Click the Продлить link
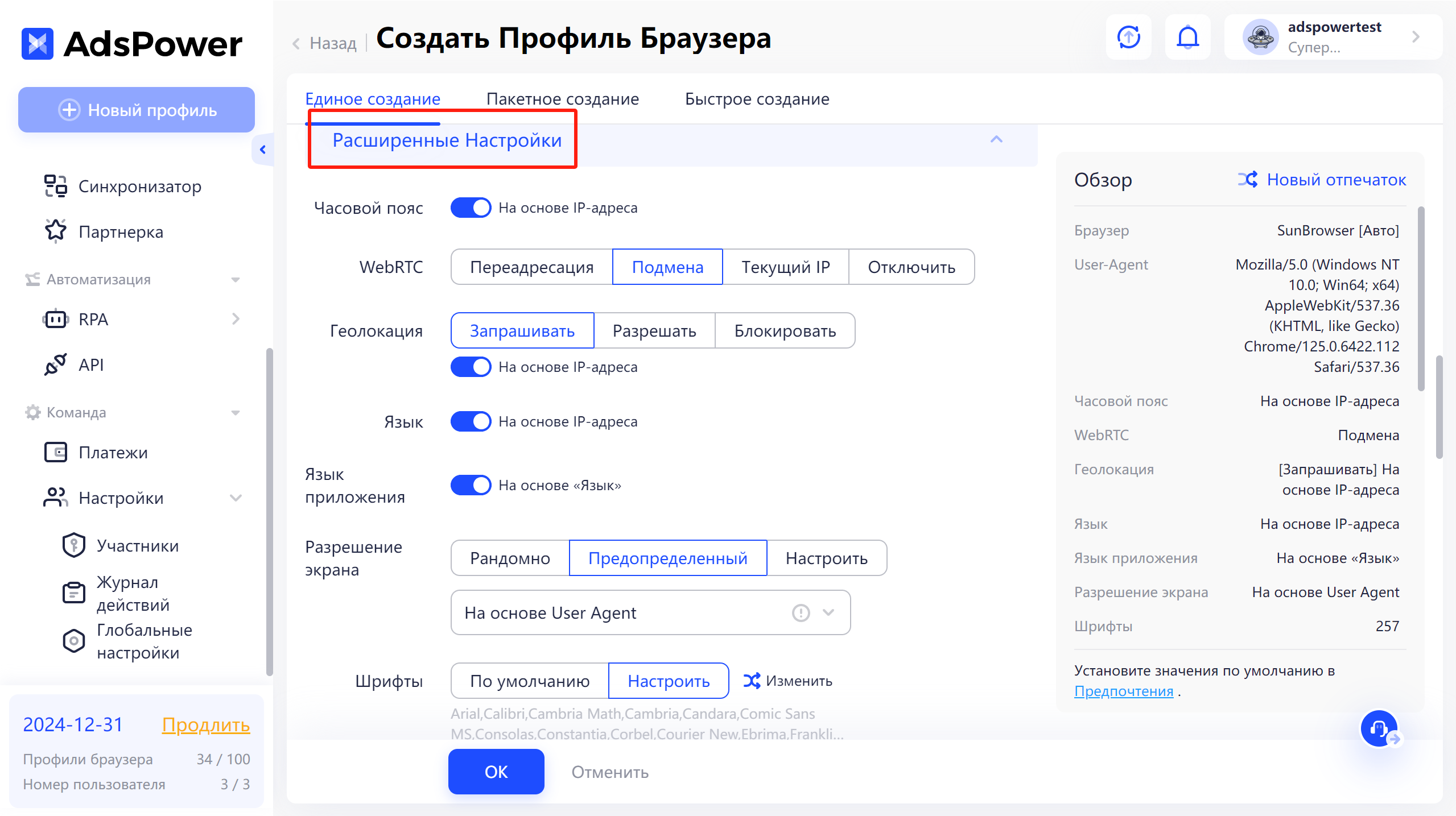The height and width of the screenshot is (816, 1456). 206,724
